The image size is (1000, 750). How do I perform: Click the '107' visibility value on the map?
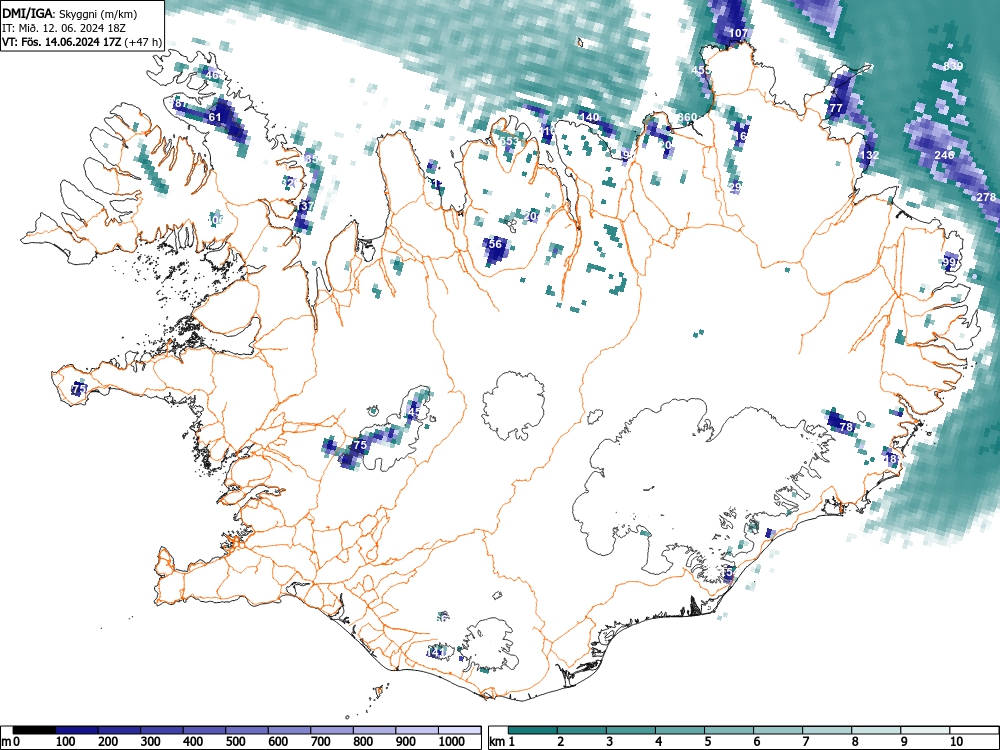click(738, 33)
